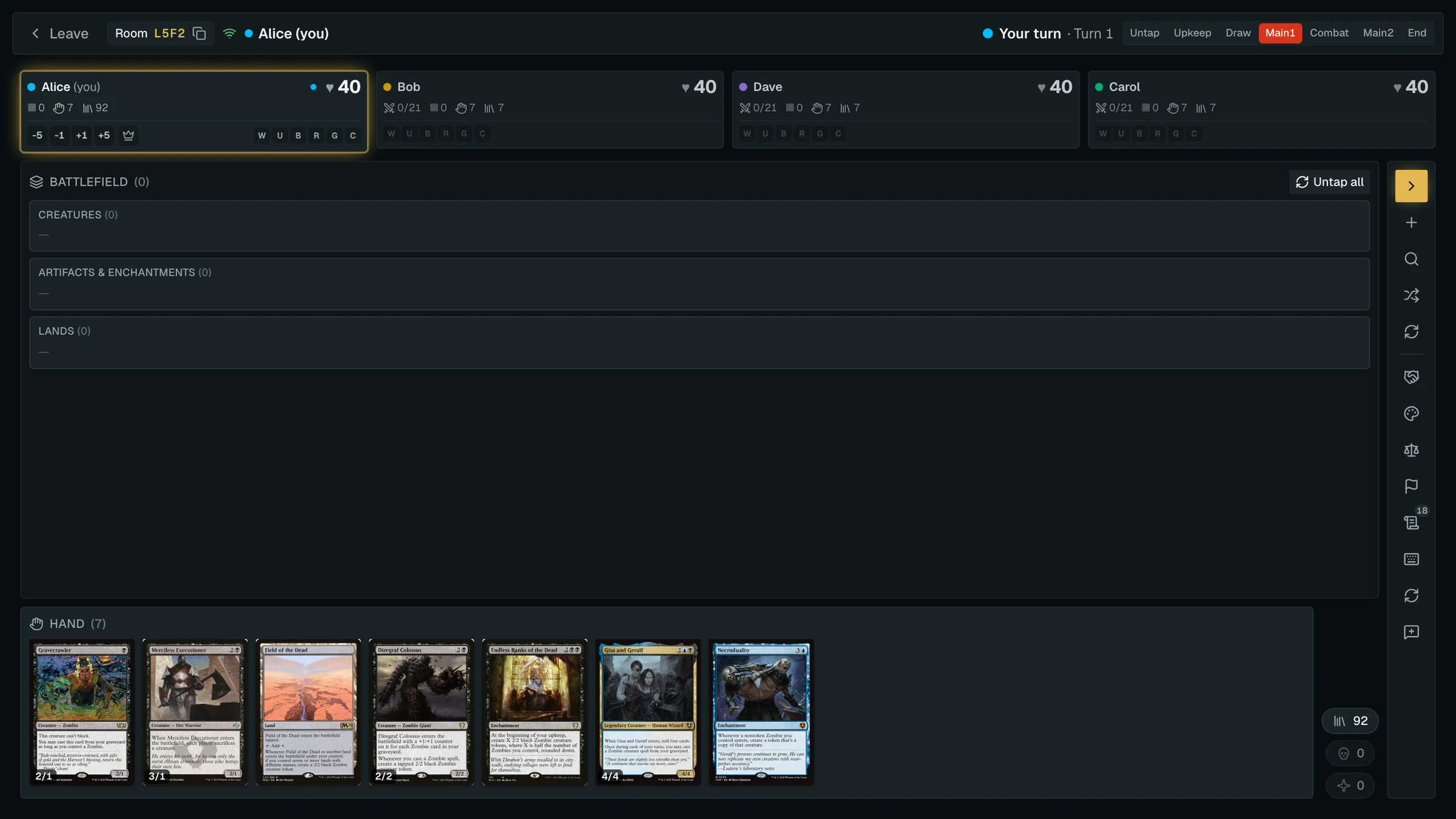Viewport: 1456px width, 819px height.
Task: Open the chat message plus icon
Action: [1410, 632]
